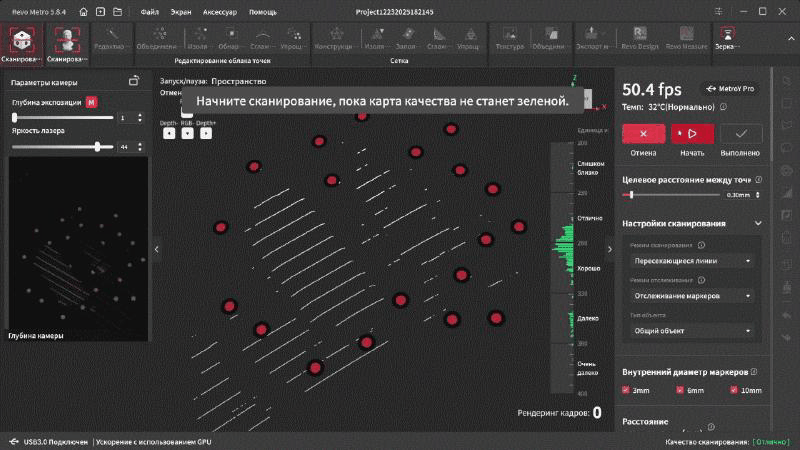Click the Экспорт м export tool

point(592,39)
